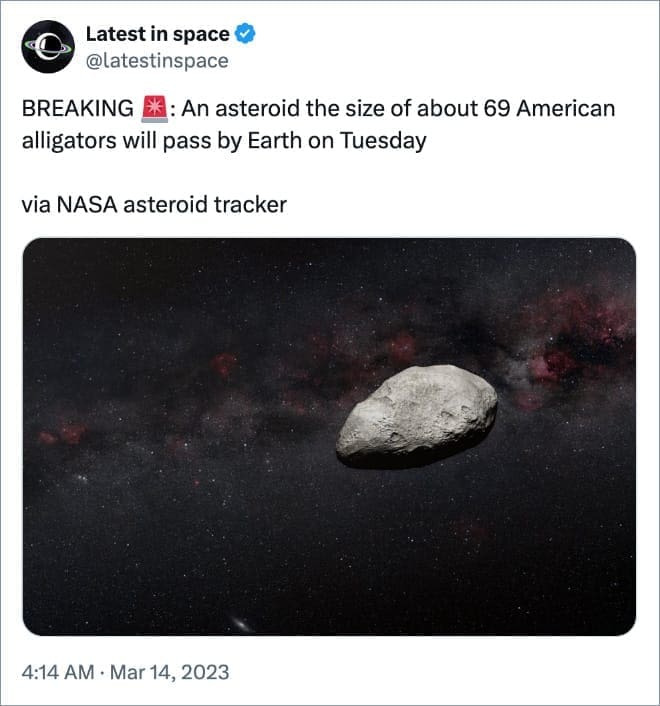Open the "Latest in space" display name
Screen dimensions: 660x706
157,35
